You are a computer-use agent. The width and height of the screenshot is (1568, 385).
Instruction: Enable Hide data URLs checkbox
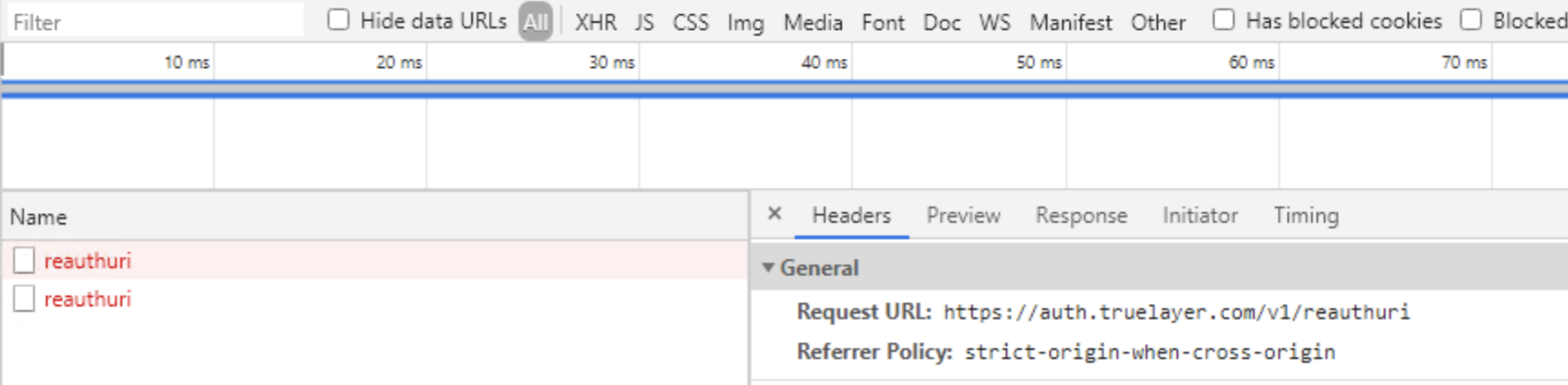coord(338,20)
